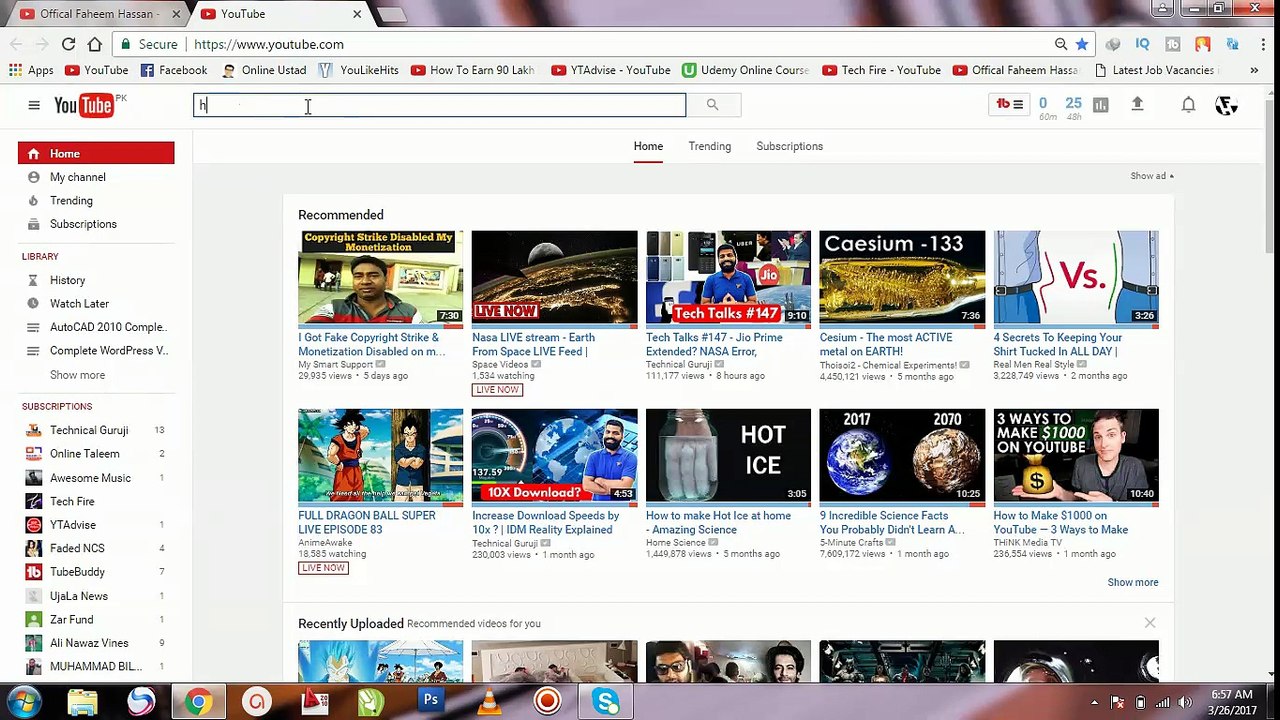Open Watch Later in the sidebar
This screenshot has height=720, width=1280.
click(x=79, y=303)
